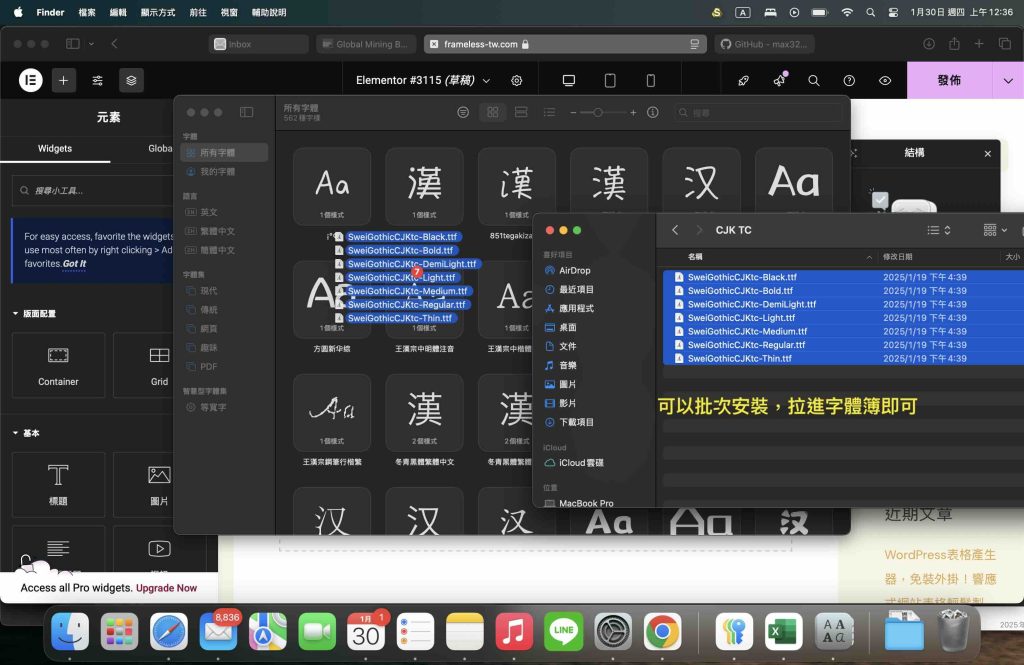The width and height of the screenshot is (1024, 665).
Task: Expand the publish options arrow beside 發佈
Action: tap(1008, 80)
